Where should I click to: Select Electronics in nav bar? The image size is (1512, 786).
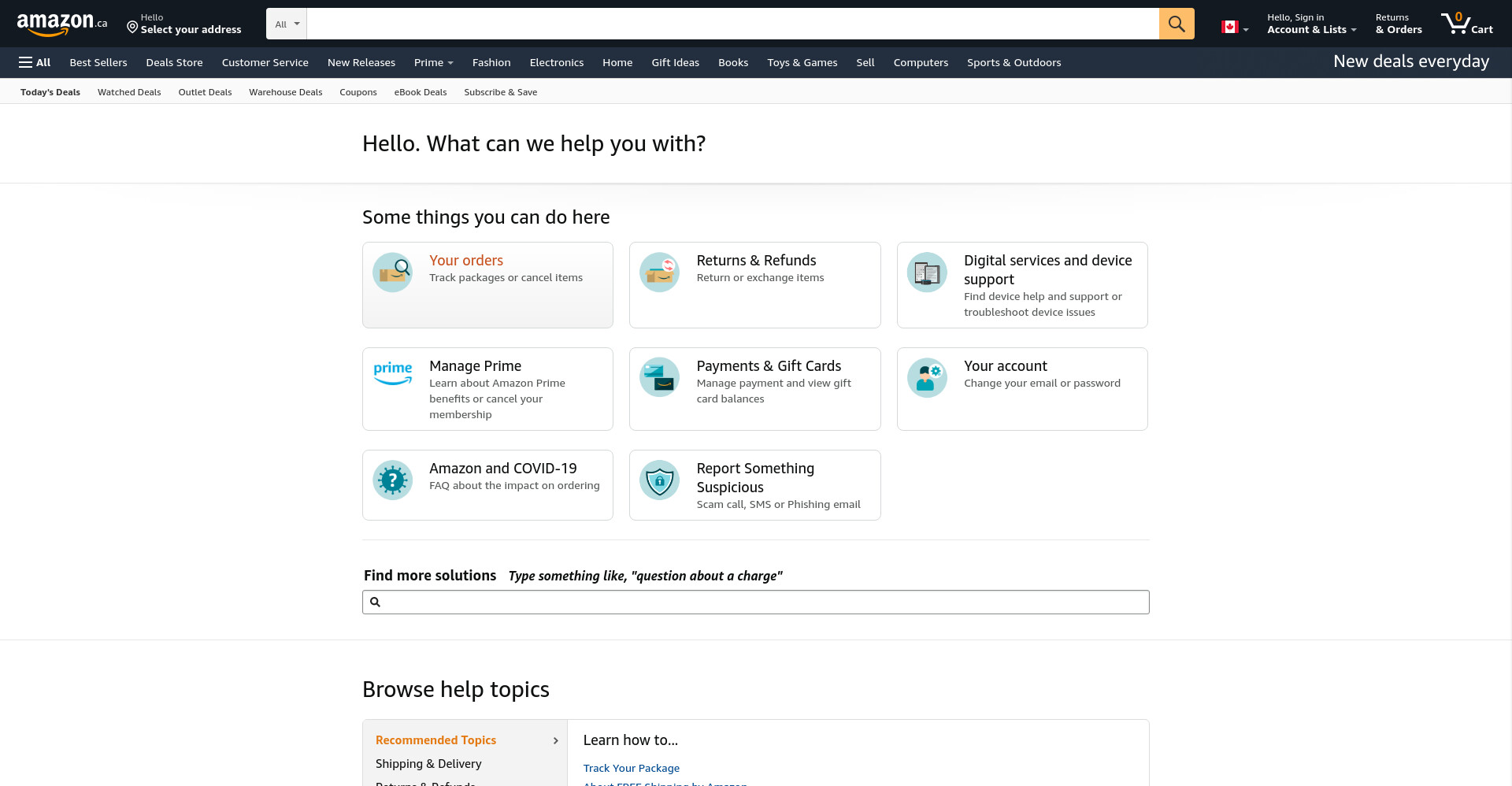(557, 62)
